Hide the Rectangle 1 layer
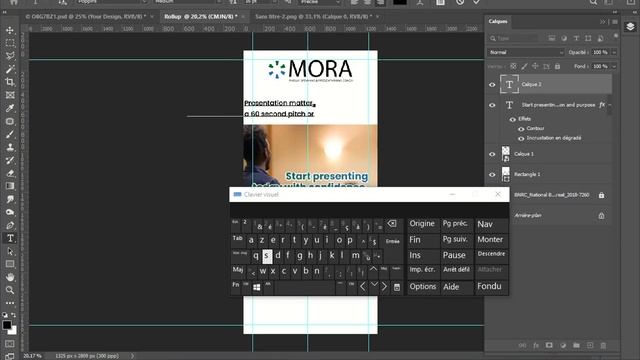Viewport: 640px width, 360px height. tap(492, 175)
